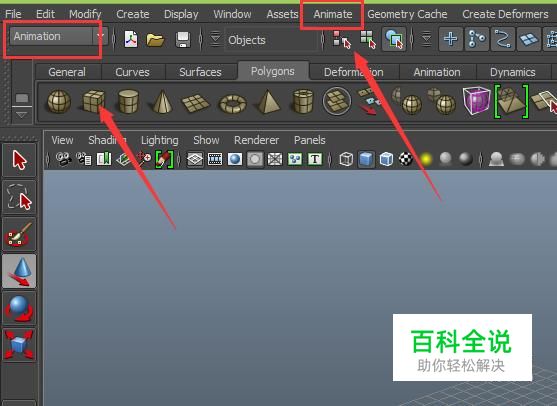Select the Lasso Select tool
This screenshot has height=406, width=557.
(19, 197)
